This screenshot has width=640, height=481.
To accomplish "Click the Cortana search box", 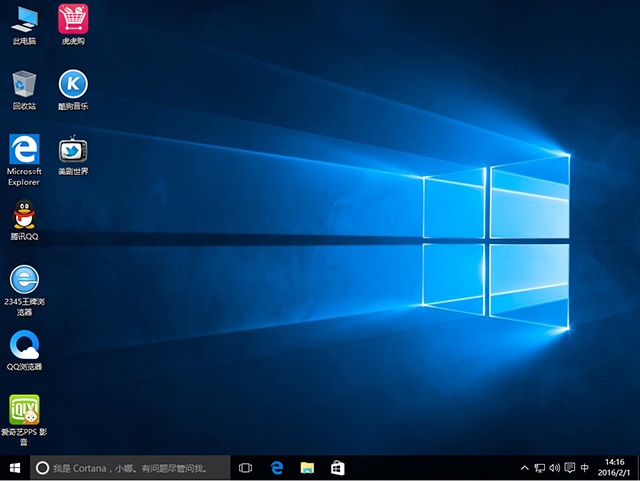I will 130,468.
